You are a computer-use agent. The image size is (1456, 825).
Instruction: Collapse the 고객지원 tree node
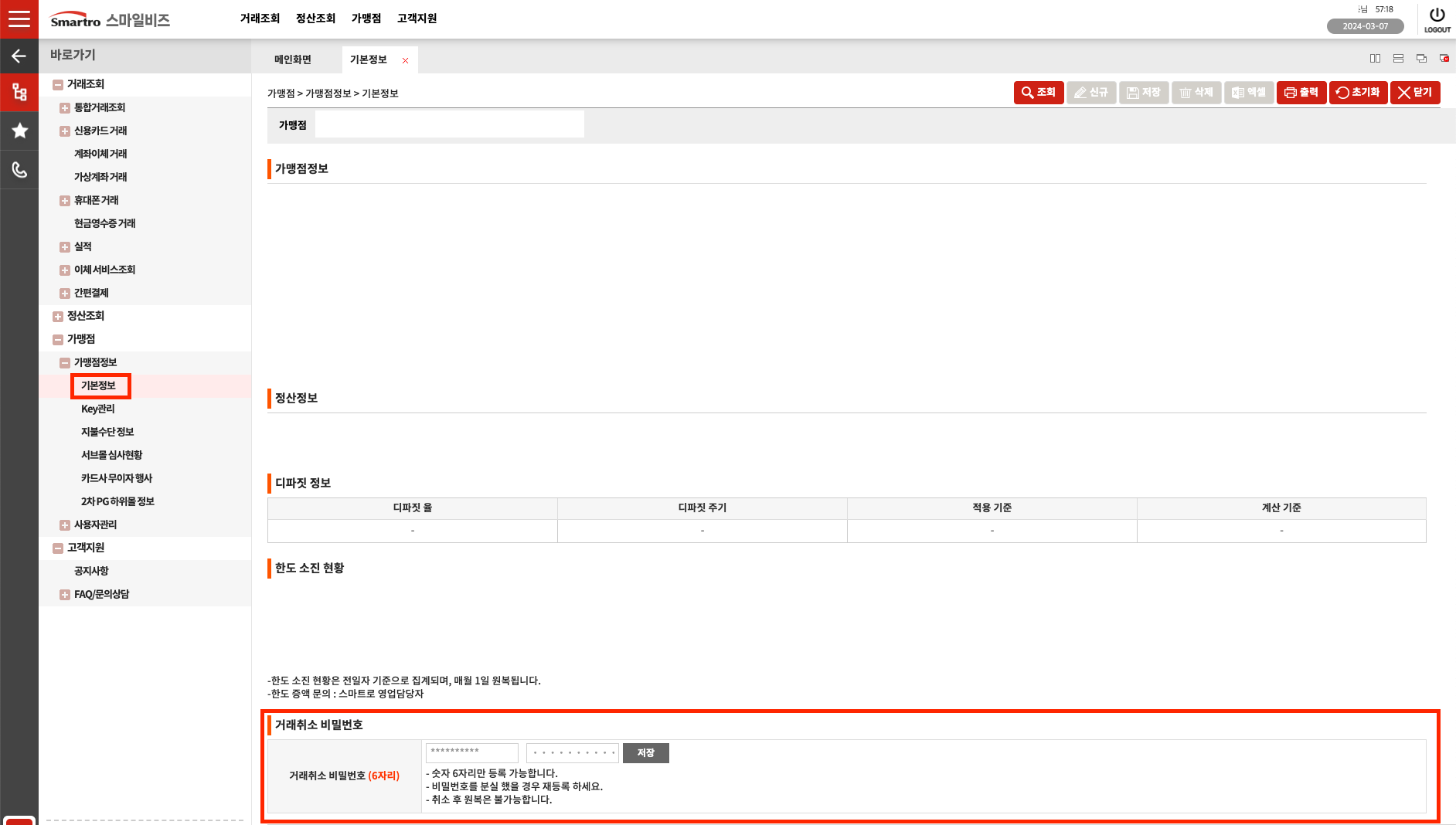58,548
